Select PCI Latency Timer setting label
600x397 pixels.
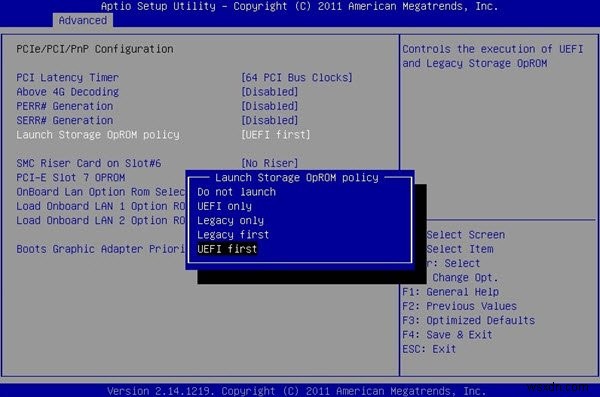click(x=67, y=78)
